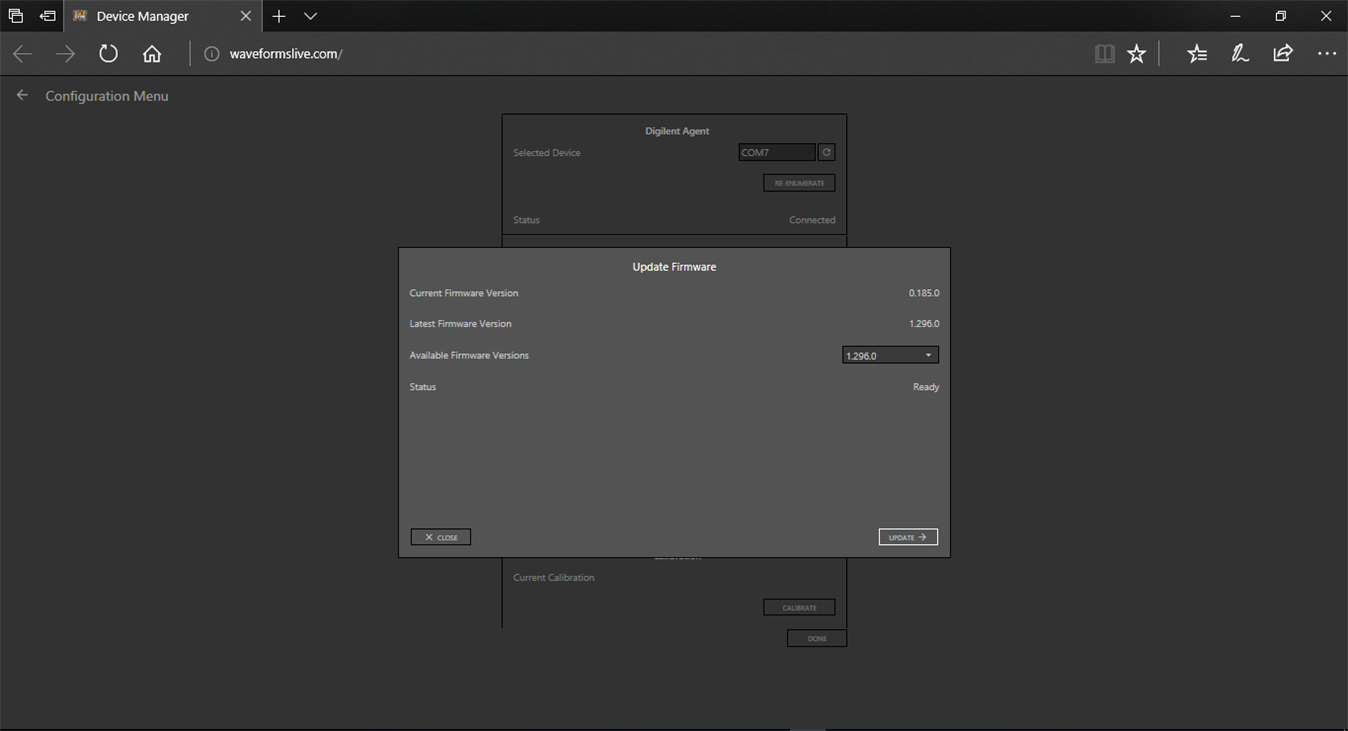Viewport: 1348px width, 731px height.
Task: Reload the page with browser refresh icon
Action: click(x=108, y=54)
